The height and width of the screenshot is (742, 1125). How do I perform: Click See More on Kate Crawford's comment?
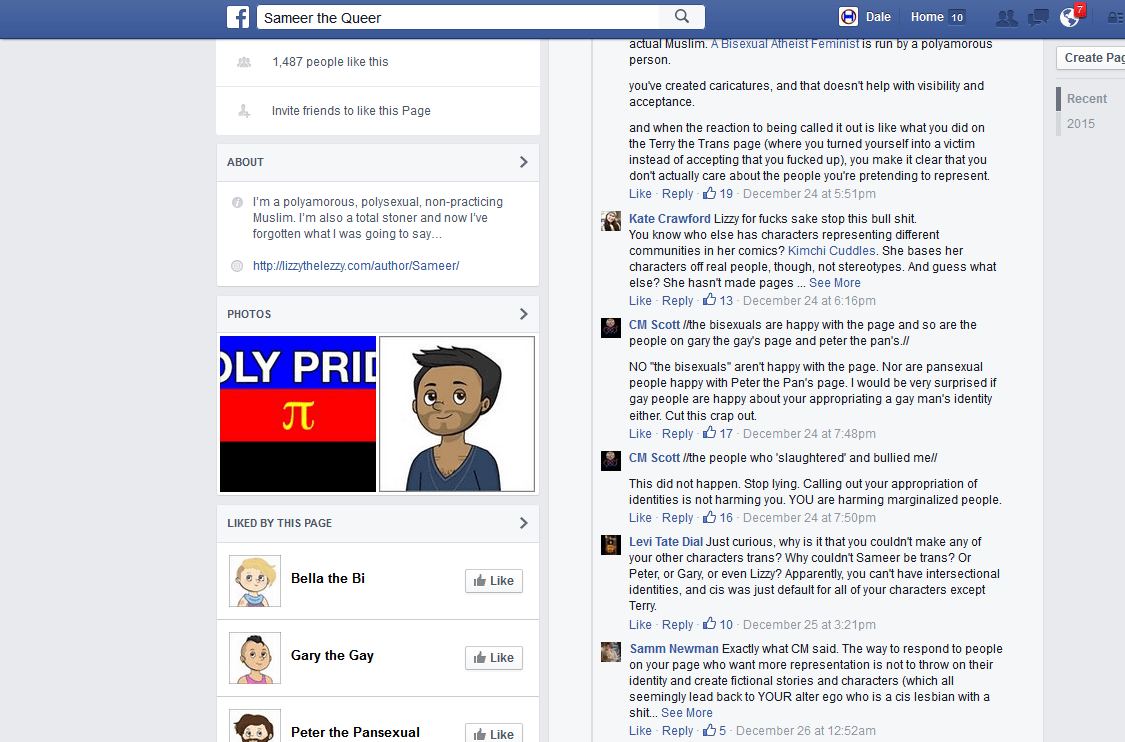(x=834, y=283)
